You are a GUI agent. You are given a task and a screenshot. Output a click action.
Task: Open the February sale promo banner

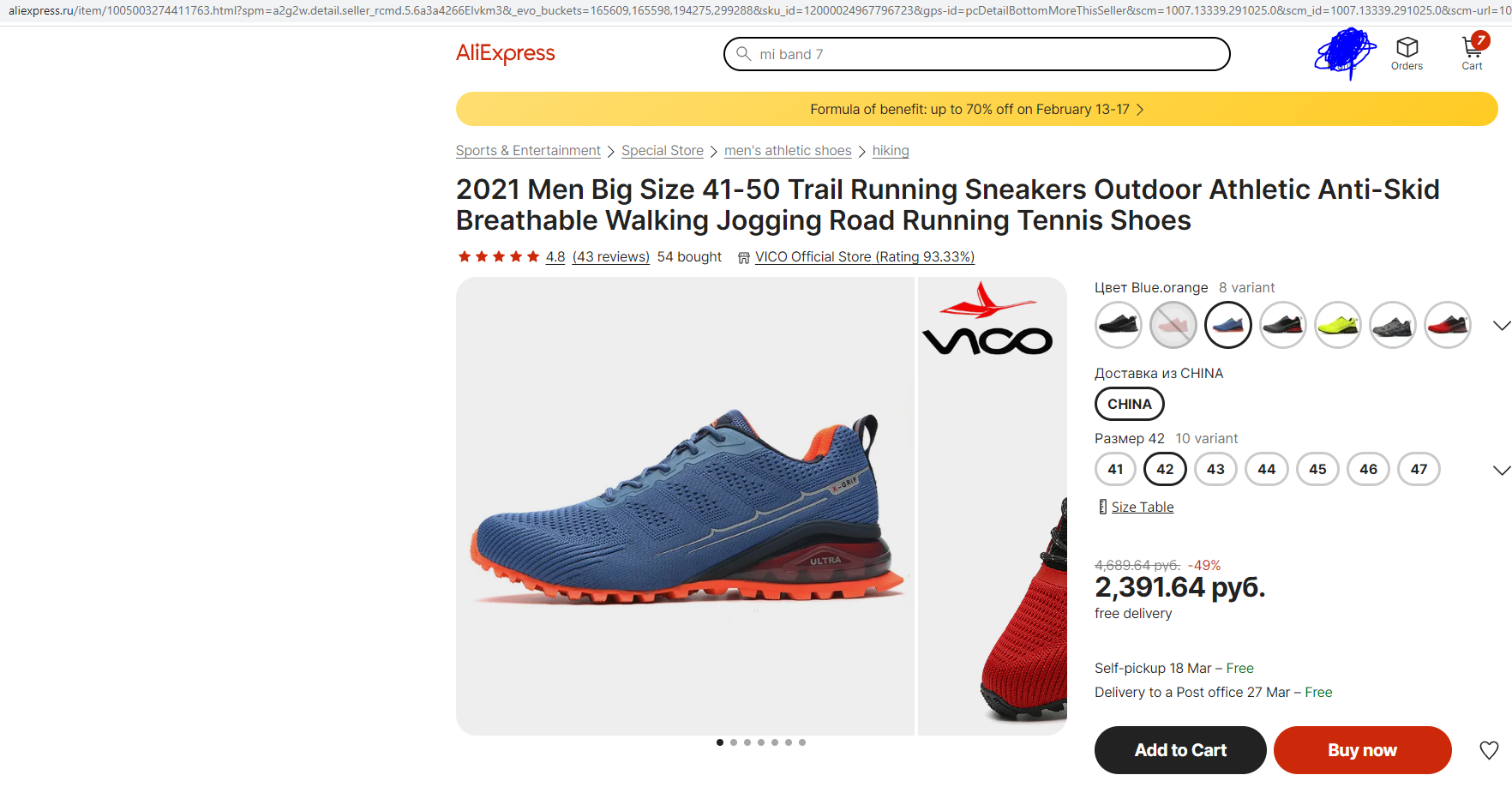(976, 109)
